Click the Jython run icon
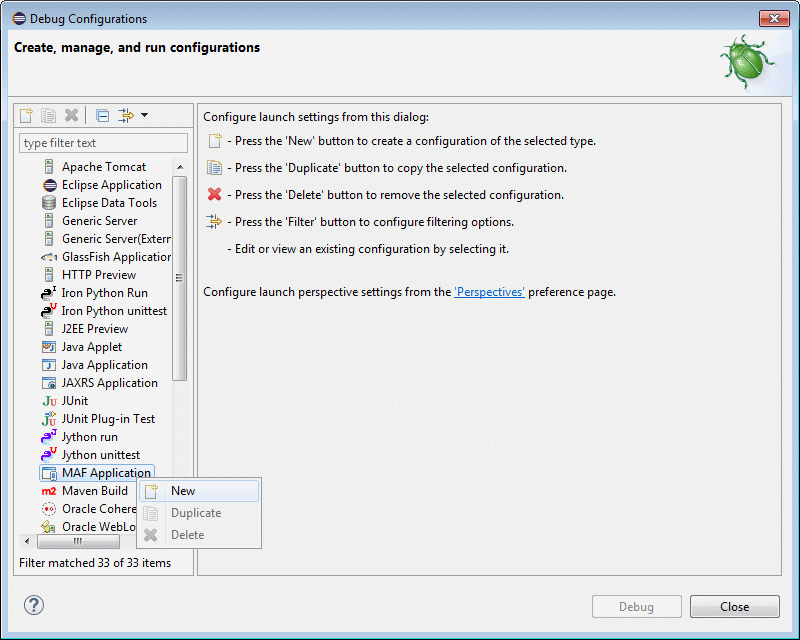 pyautogui.click(x=48, y=437)
